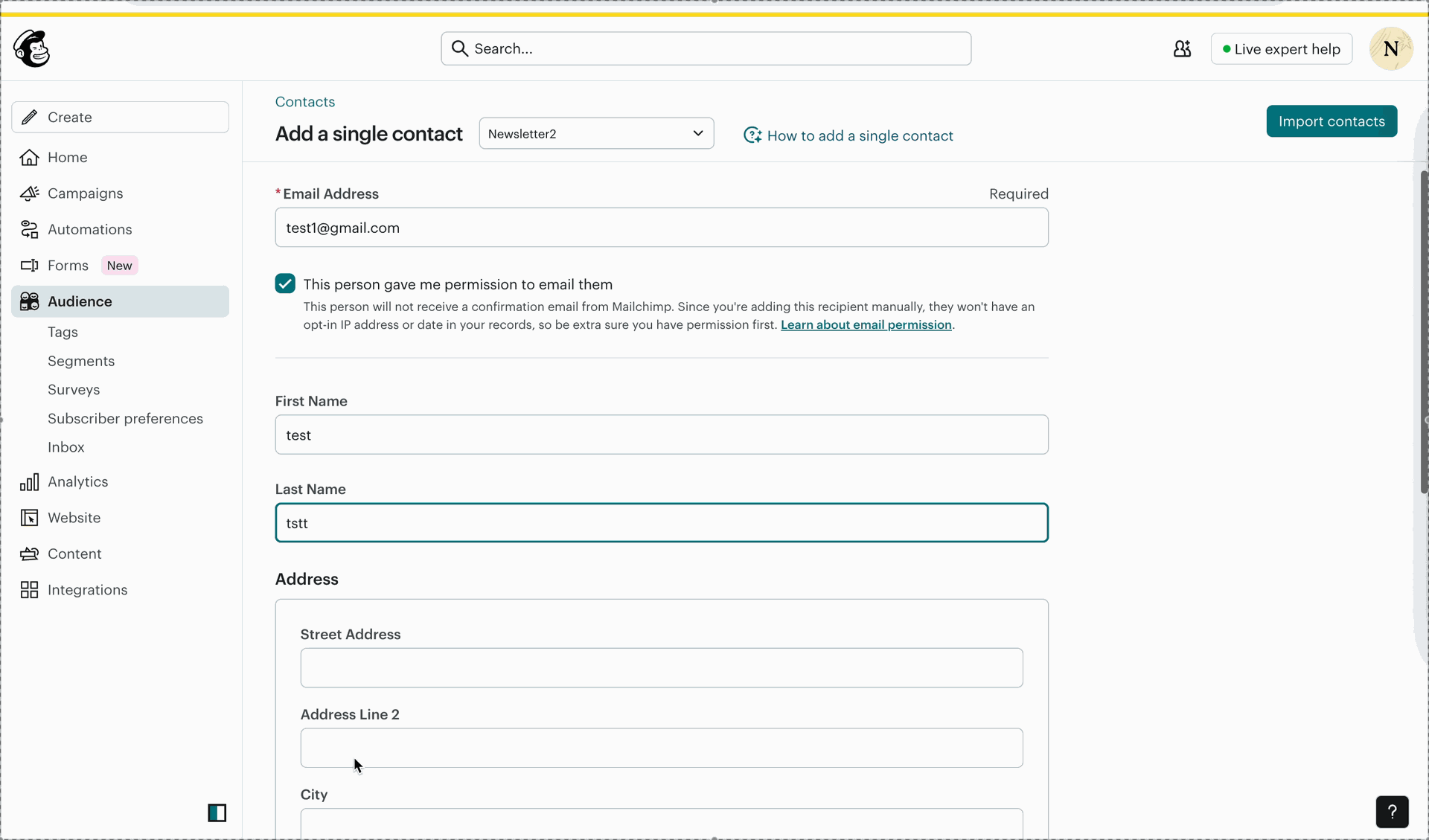Open Learn about email permission link
The width and height of the screenshot is (1429, 840).
pos(866,325)
